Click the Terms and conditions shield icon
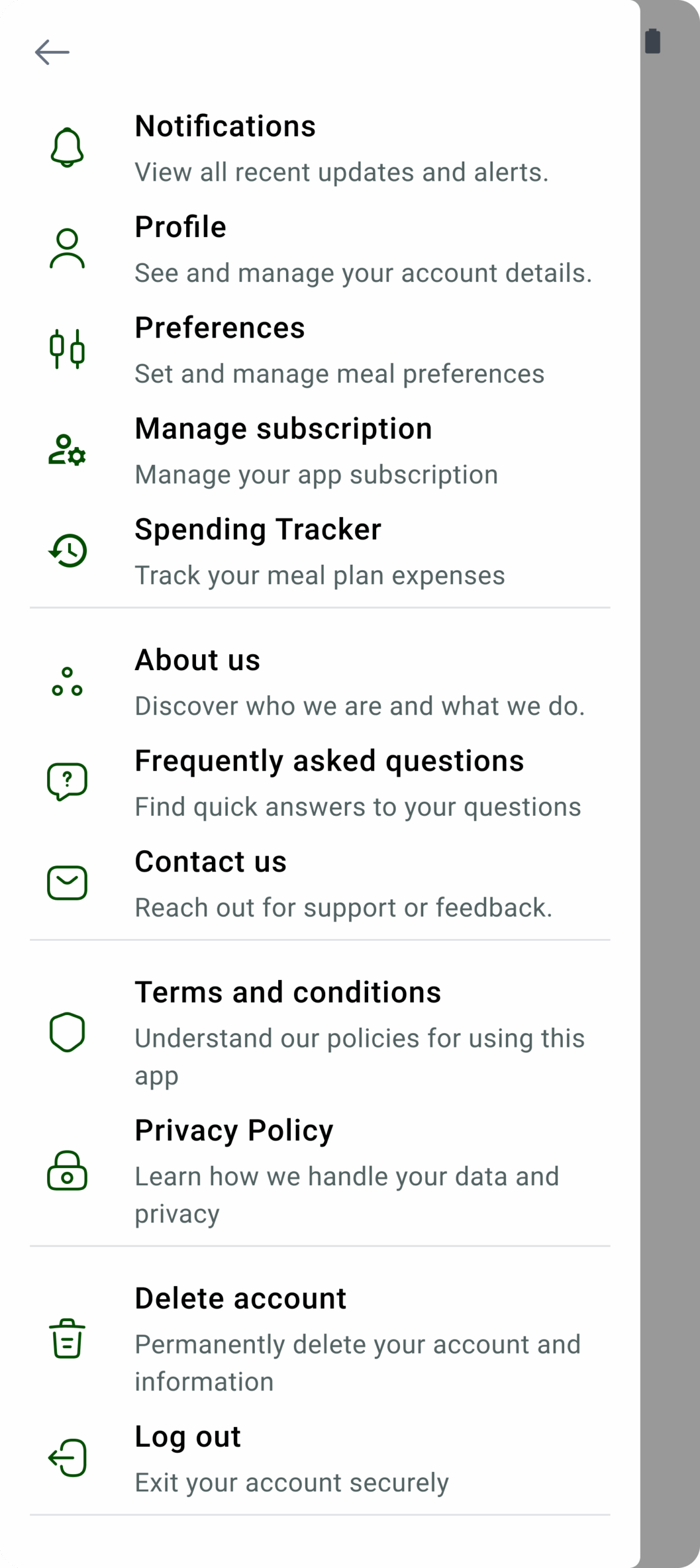The width and height of the screenshot is (700, 1568). pos(67,1033)
